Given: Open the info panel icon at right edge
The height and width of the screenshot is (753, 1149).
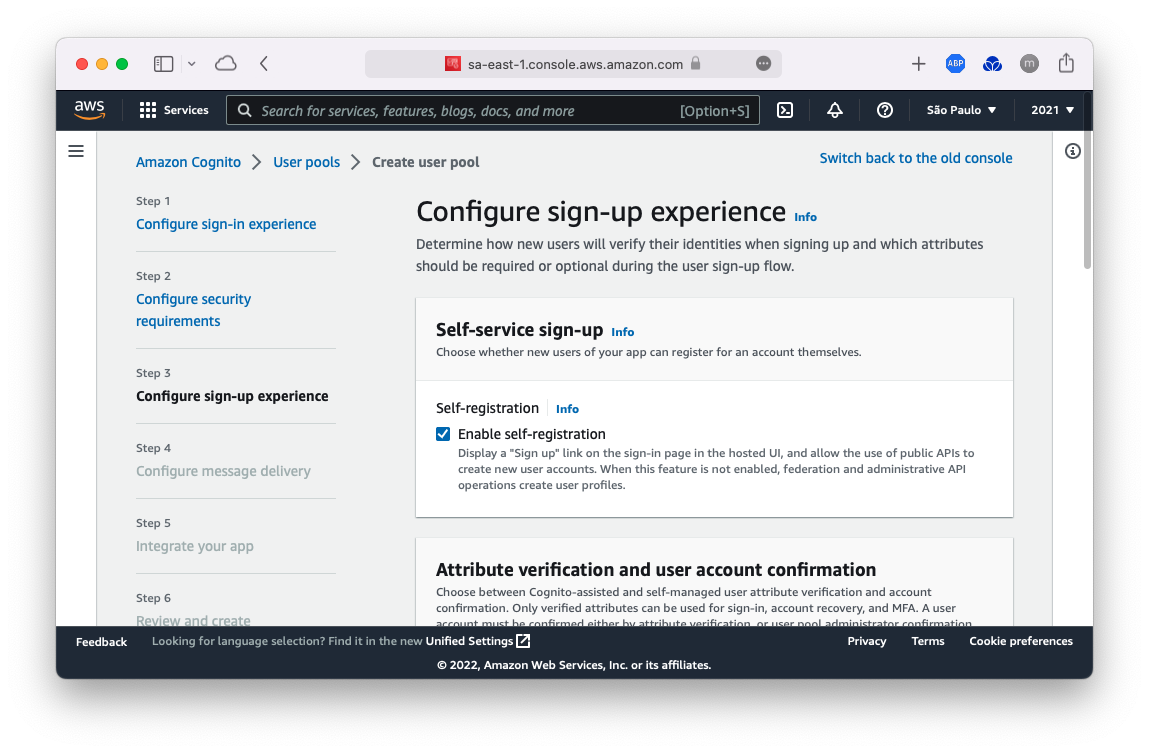Looking at the screenshot, I should coord(1073,151).
